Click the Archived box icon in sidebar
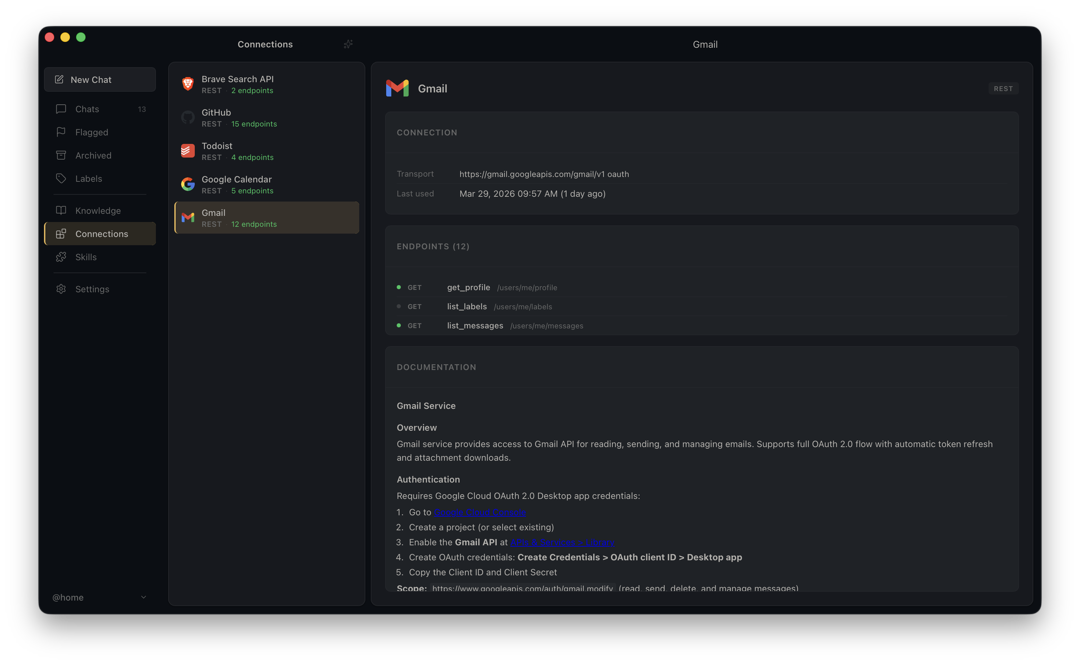1080x665 pixels. 61,155
